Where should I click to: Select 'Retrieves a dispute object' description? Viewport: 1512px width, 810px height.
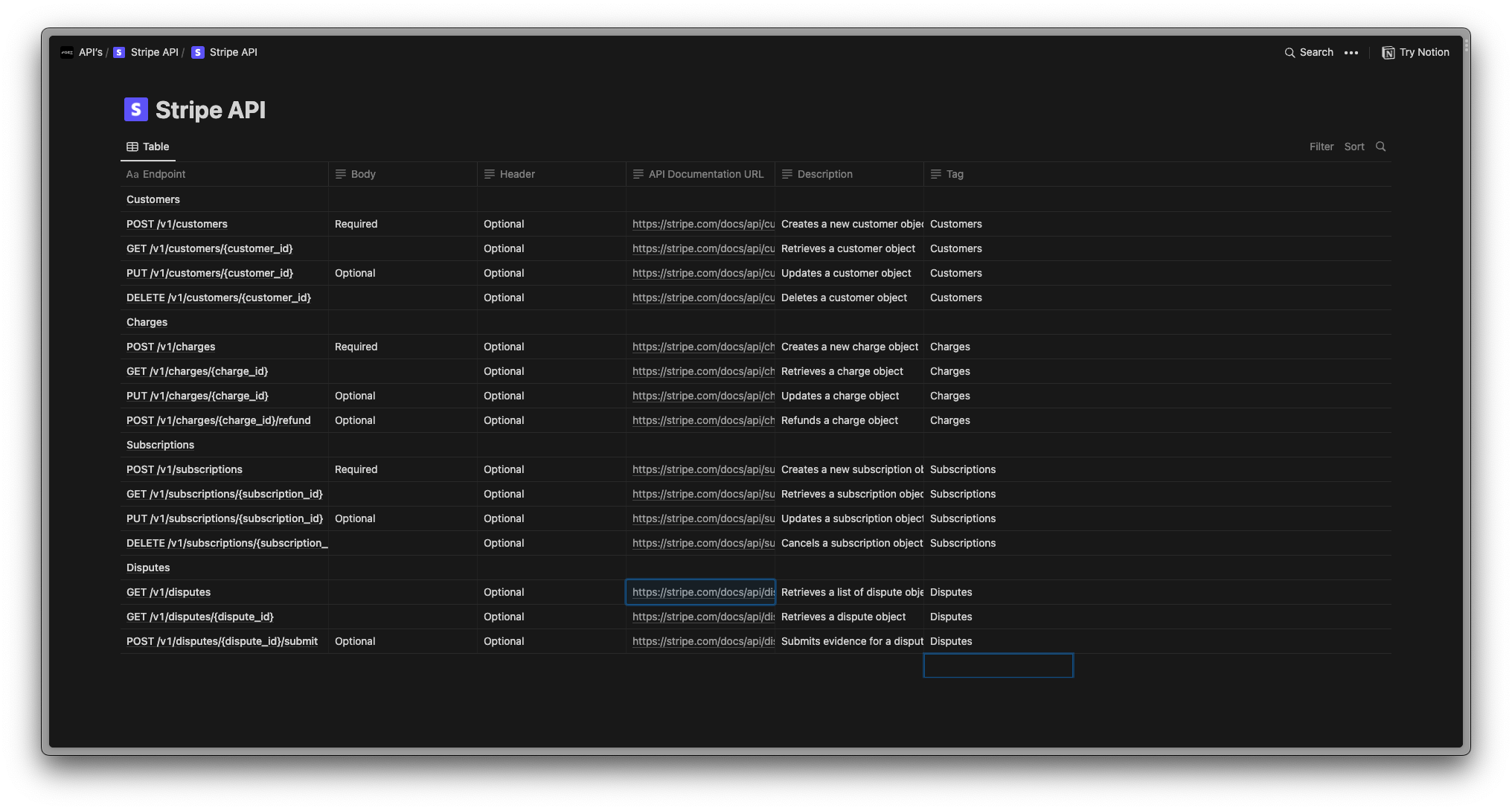(843, 617)
